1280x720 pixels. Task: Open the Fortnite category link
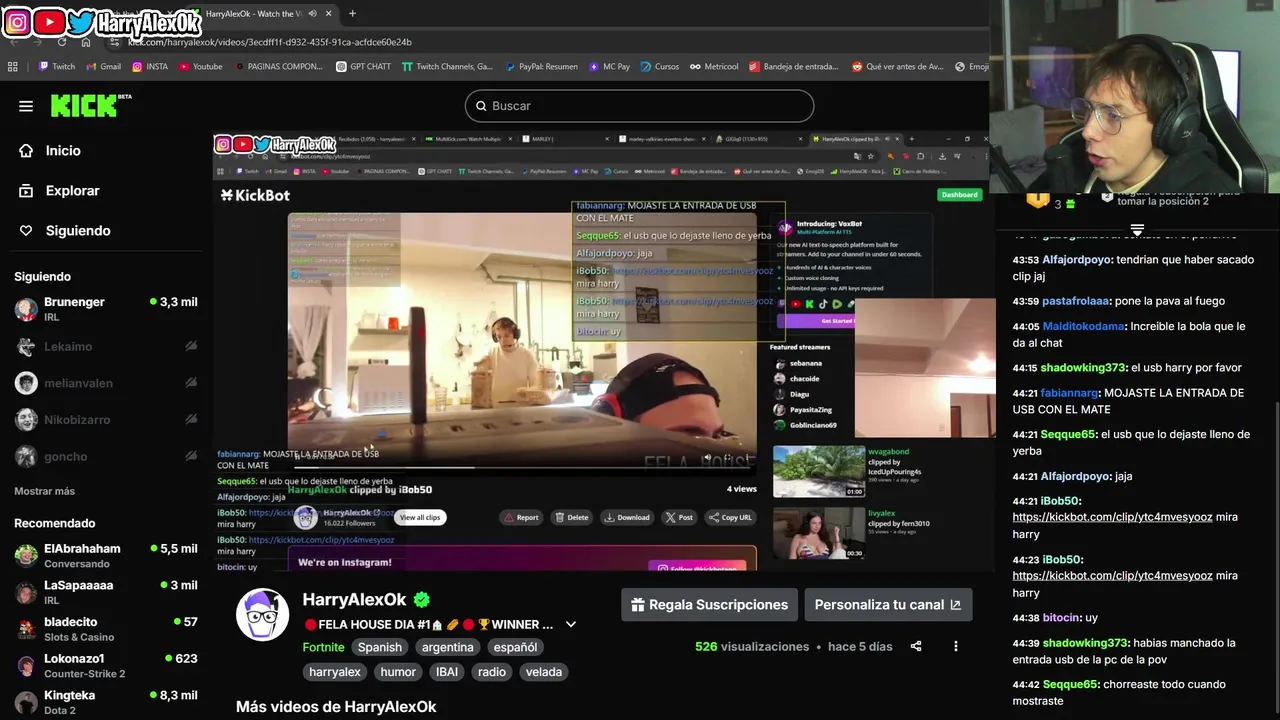(323, 647)
